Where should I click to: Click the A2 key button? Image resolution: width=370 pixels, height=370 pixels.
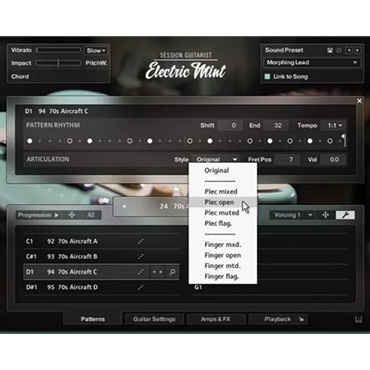click(91, 215)
